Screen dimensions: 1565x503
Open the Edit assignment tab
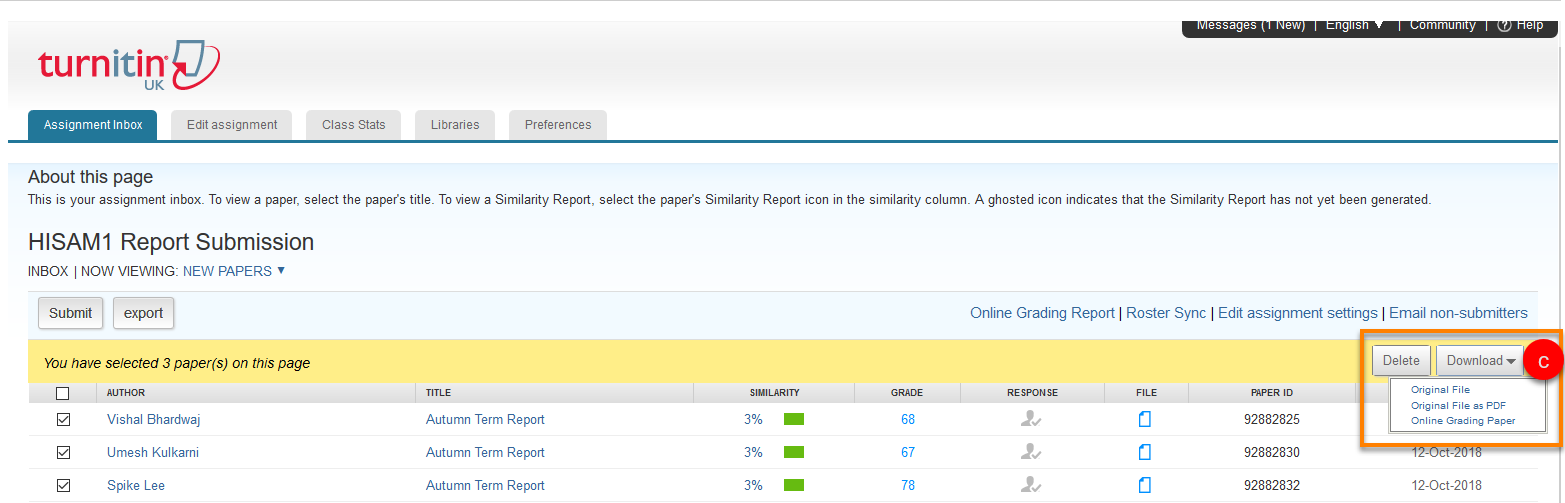(232, 125)
